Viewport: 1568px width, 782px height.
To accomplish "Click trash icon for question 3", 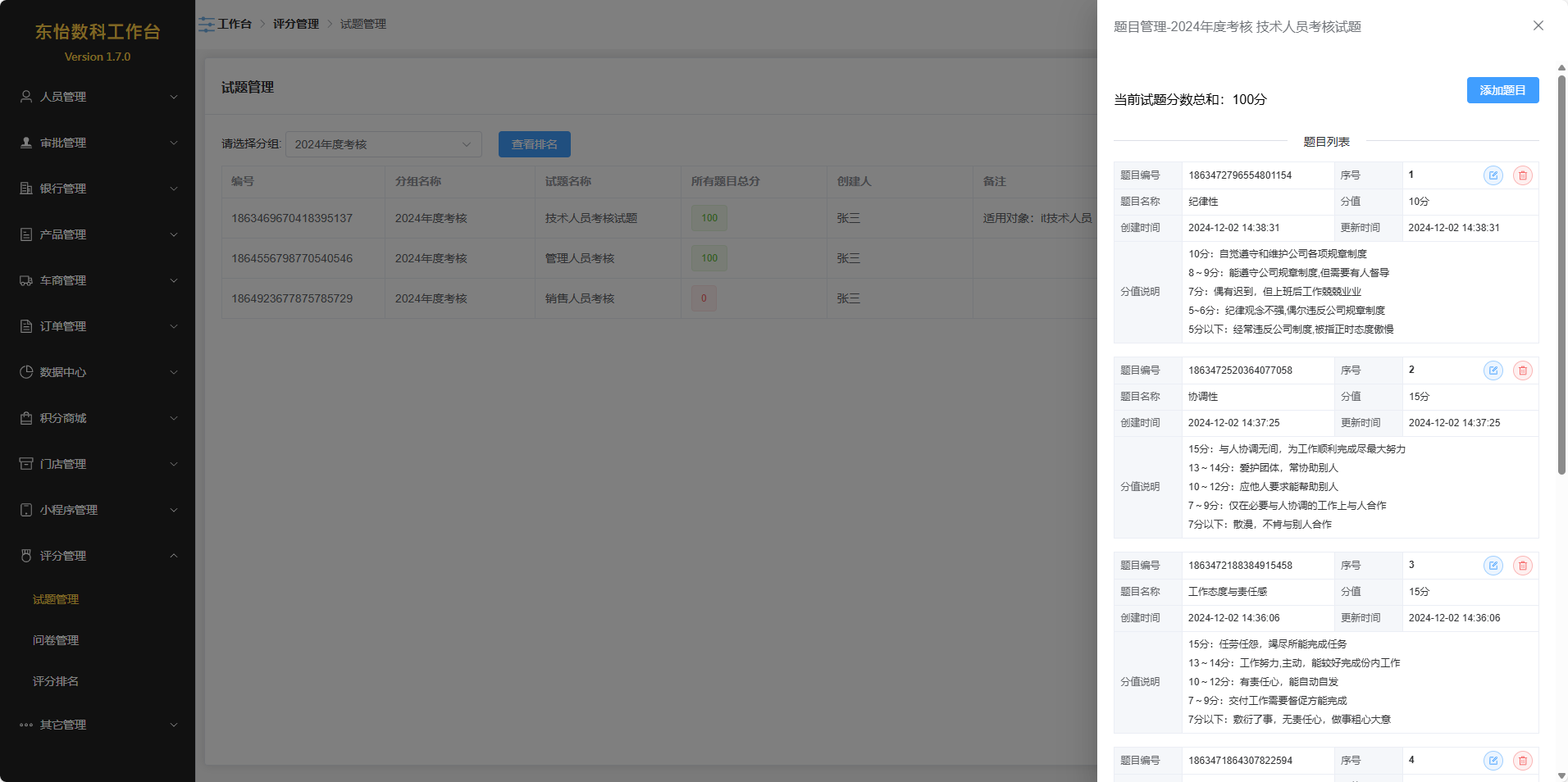I will tap(1522, 566).
